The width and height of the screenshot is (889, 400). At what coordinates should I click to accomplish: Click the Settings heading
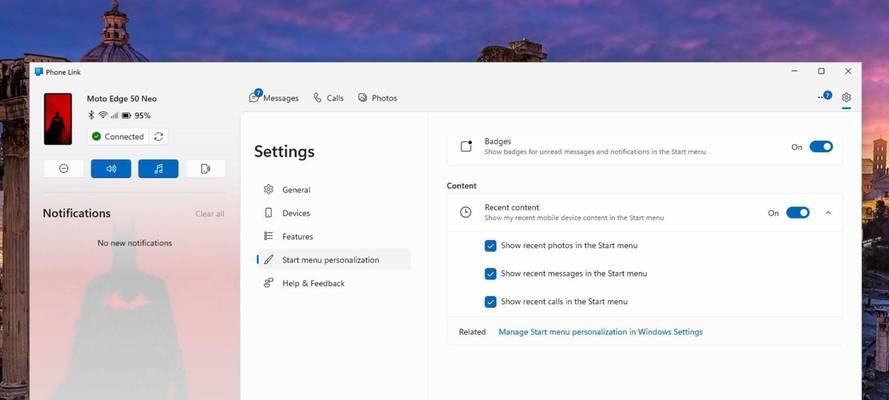pos(284,151)
